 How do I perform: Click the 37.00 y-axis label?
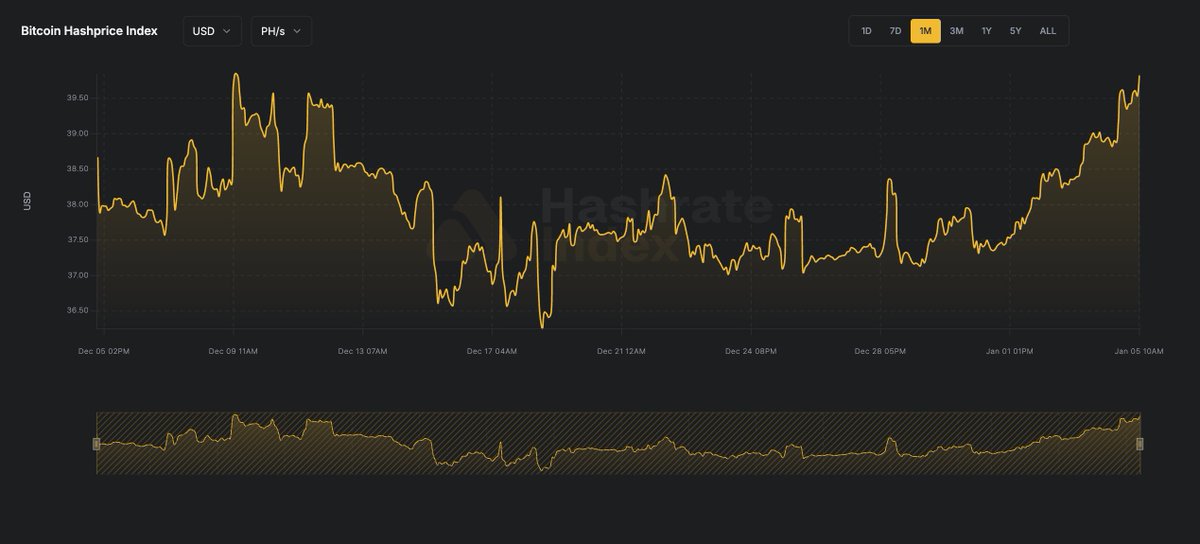point(77,275)
